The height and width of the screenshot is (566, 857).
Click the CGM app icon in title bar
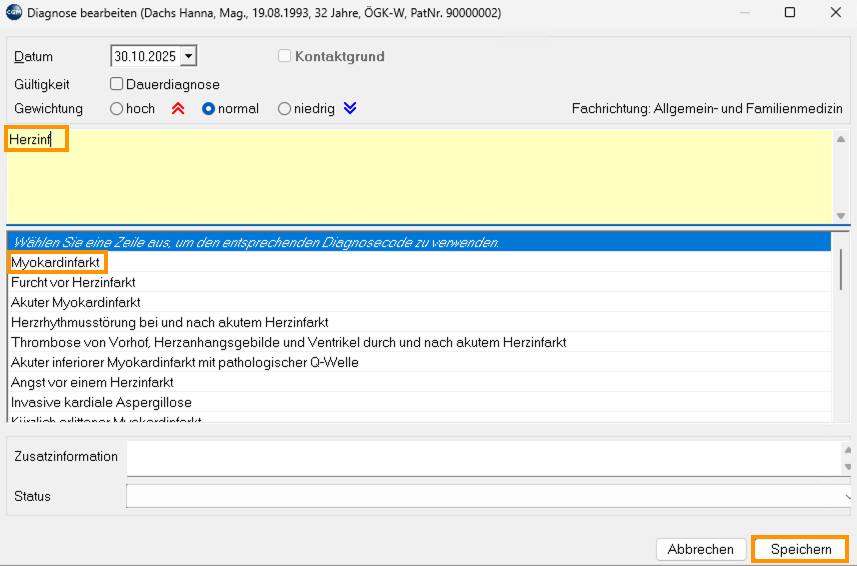[13, 13]
